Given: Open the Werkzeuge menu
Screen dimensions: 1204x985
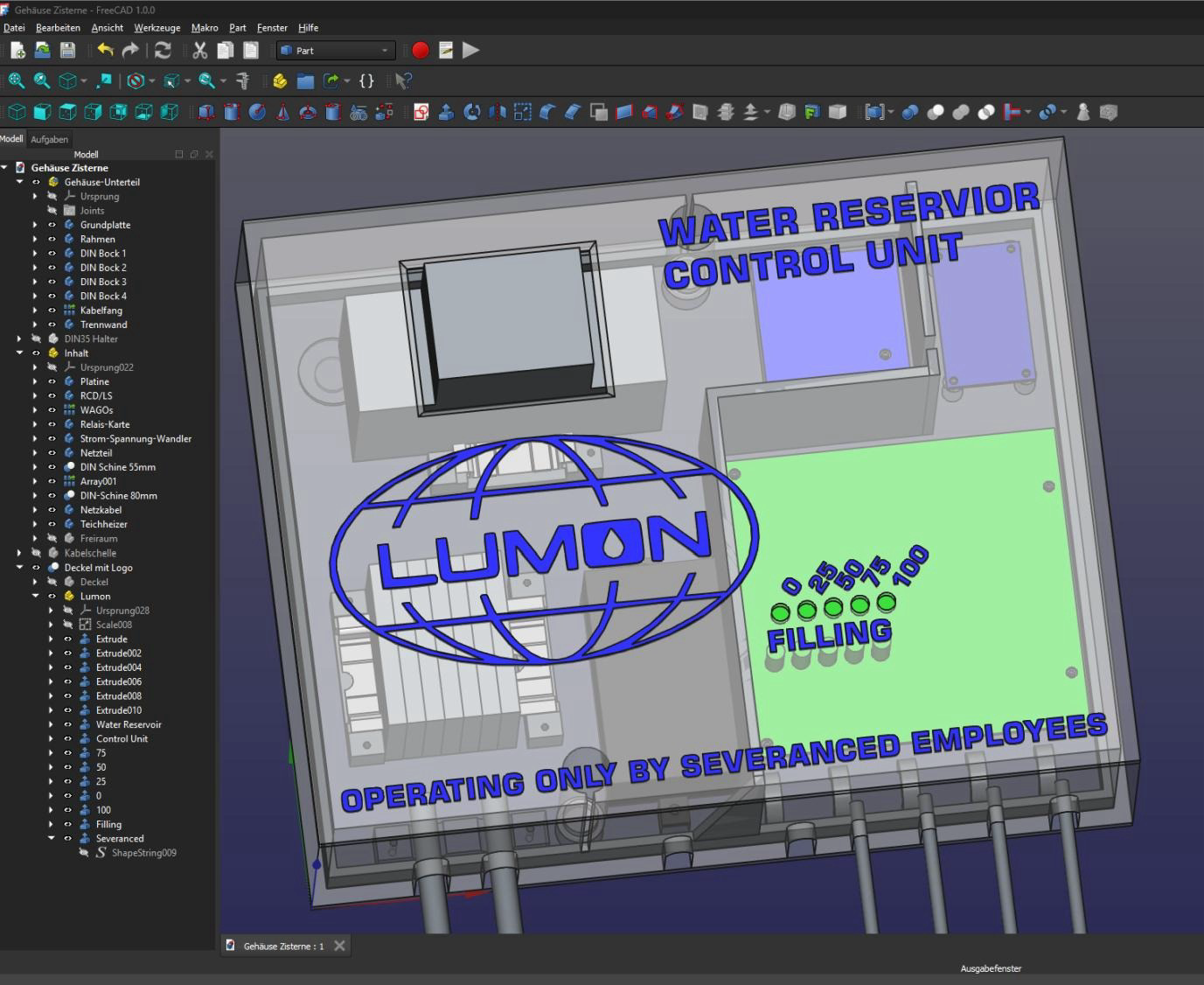Looking at the screenshot, I should click(157, 28).
